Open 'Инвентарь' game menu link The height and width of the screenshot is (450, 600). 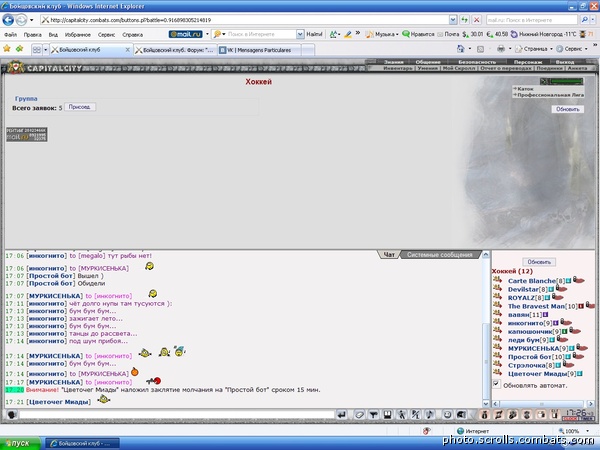[398, 68]
